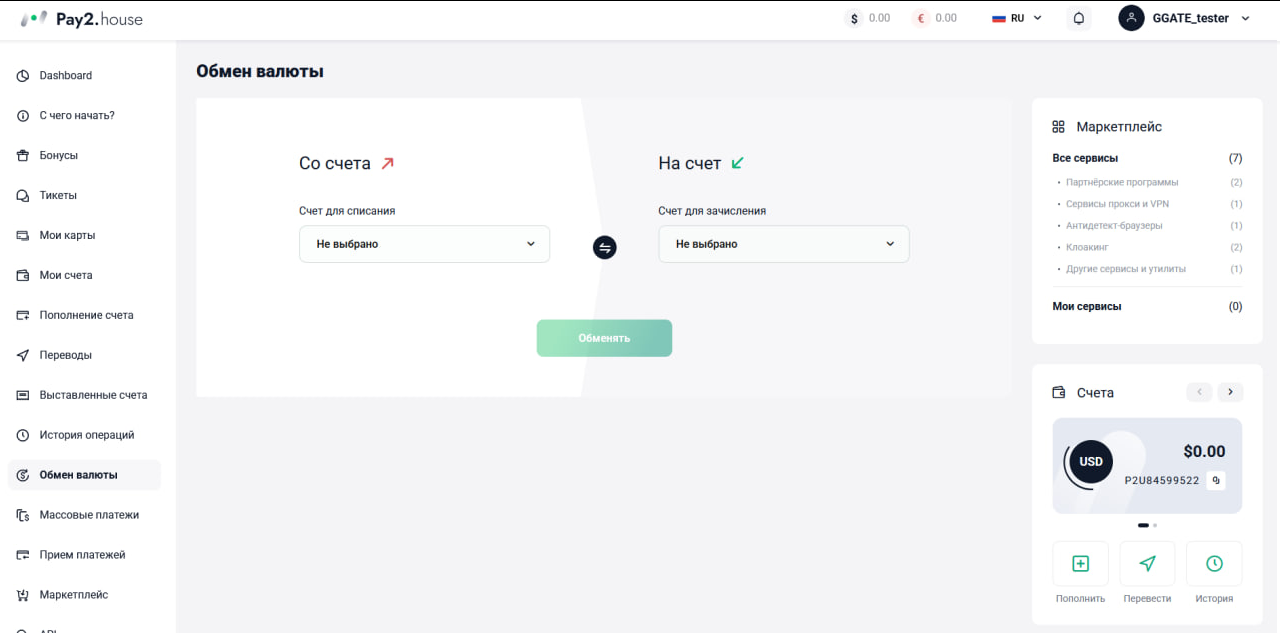The image size is (1280, 633).
Task: Select second account carousel dot
Action: pos(1155,525)
